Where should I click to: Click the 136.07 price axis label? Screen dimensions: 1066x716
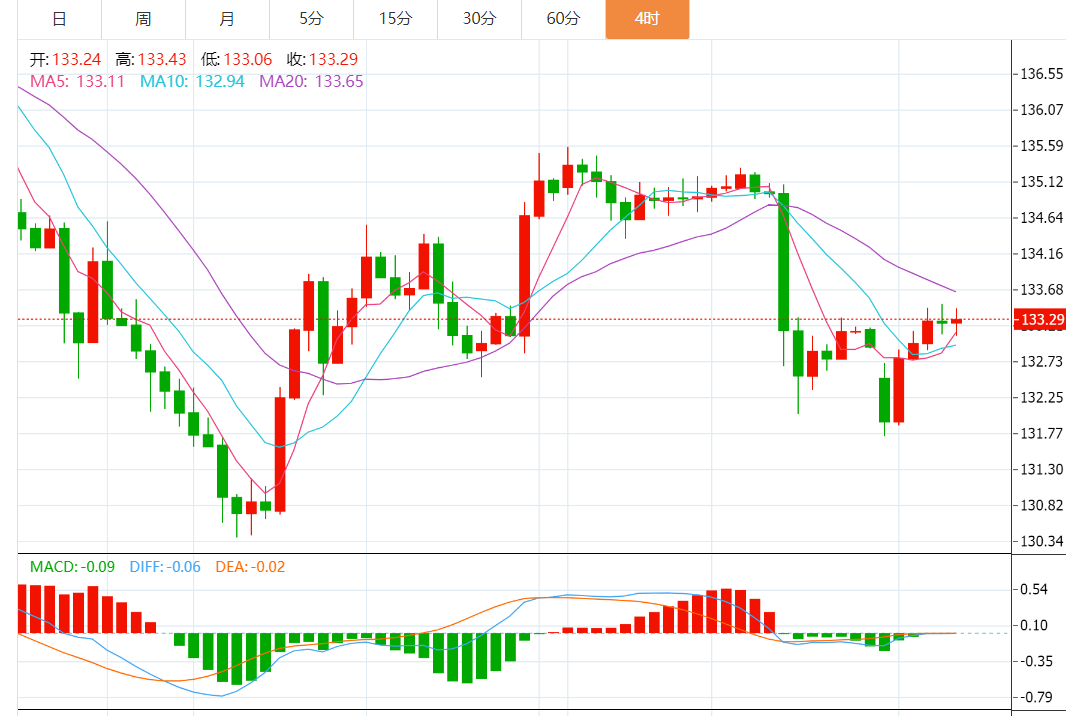click(1042, 110)
